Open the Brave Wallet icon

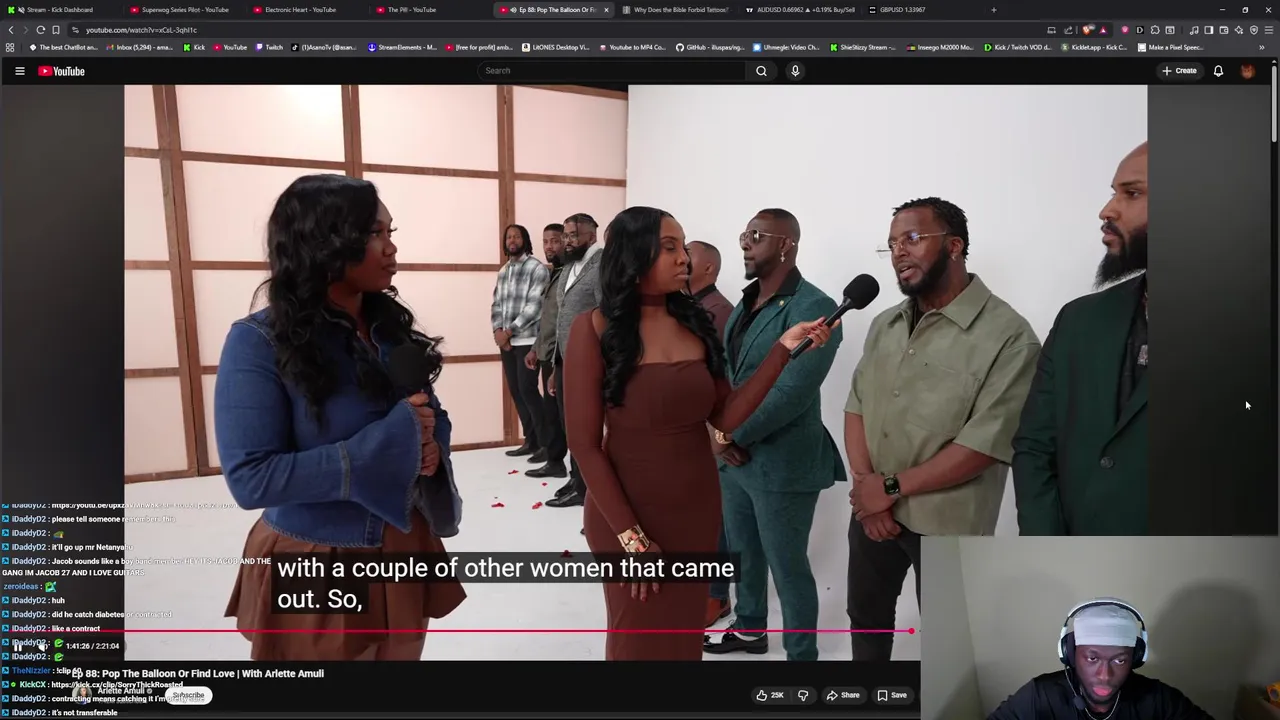pos(1224,30)
